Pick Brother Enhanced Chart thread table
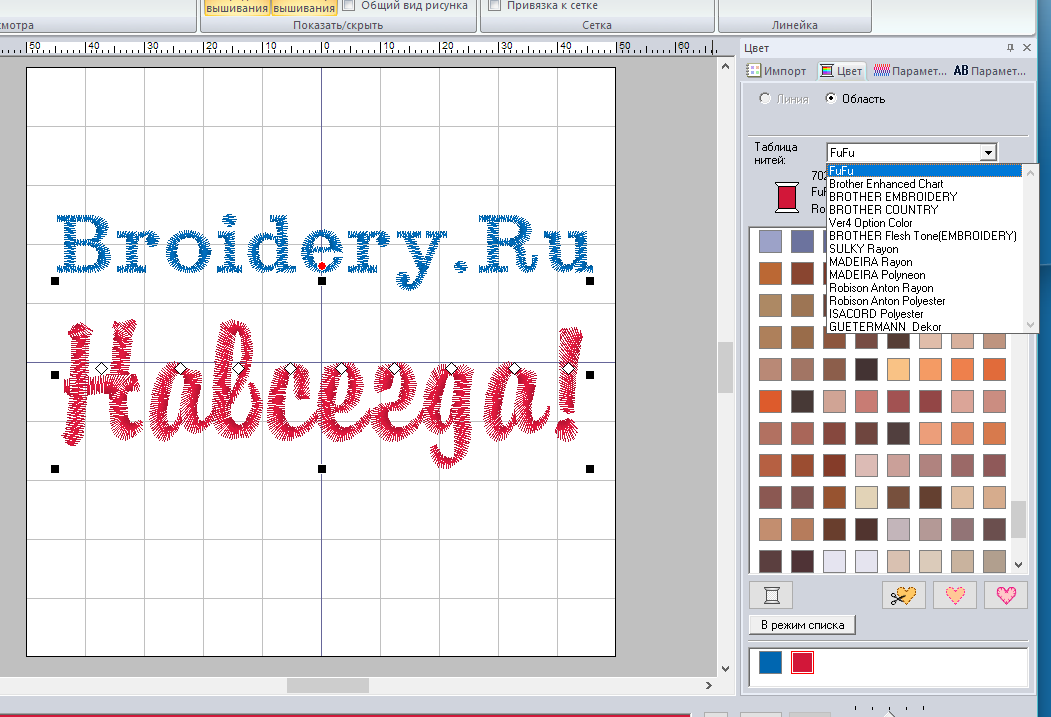1051x717 pixels. tap(885, 184)
